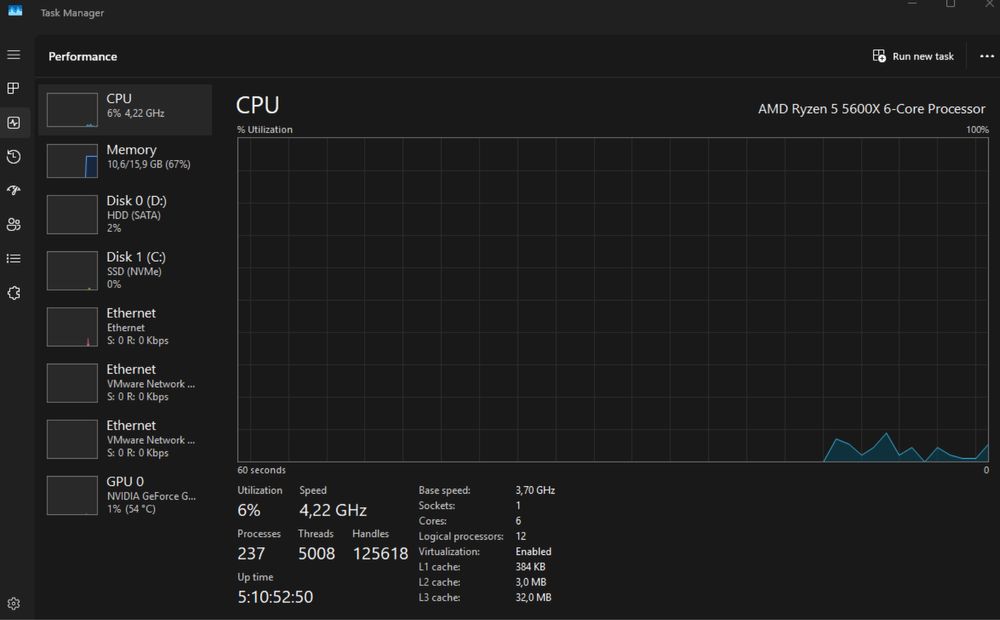Viewport: 1000px width, 620px height.
Task: Select the first Ethernet adapter item
Action: pos(125,327)
